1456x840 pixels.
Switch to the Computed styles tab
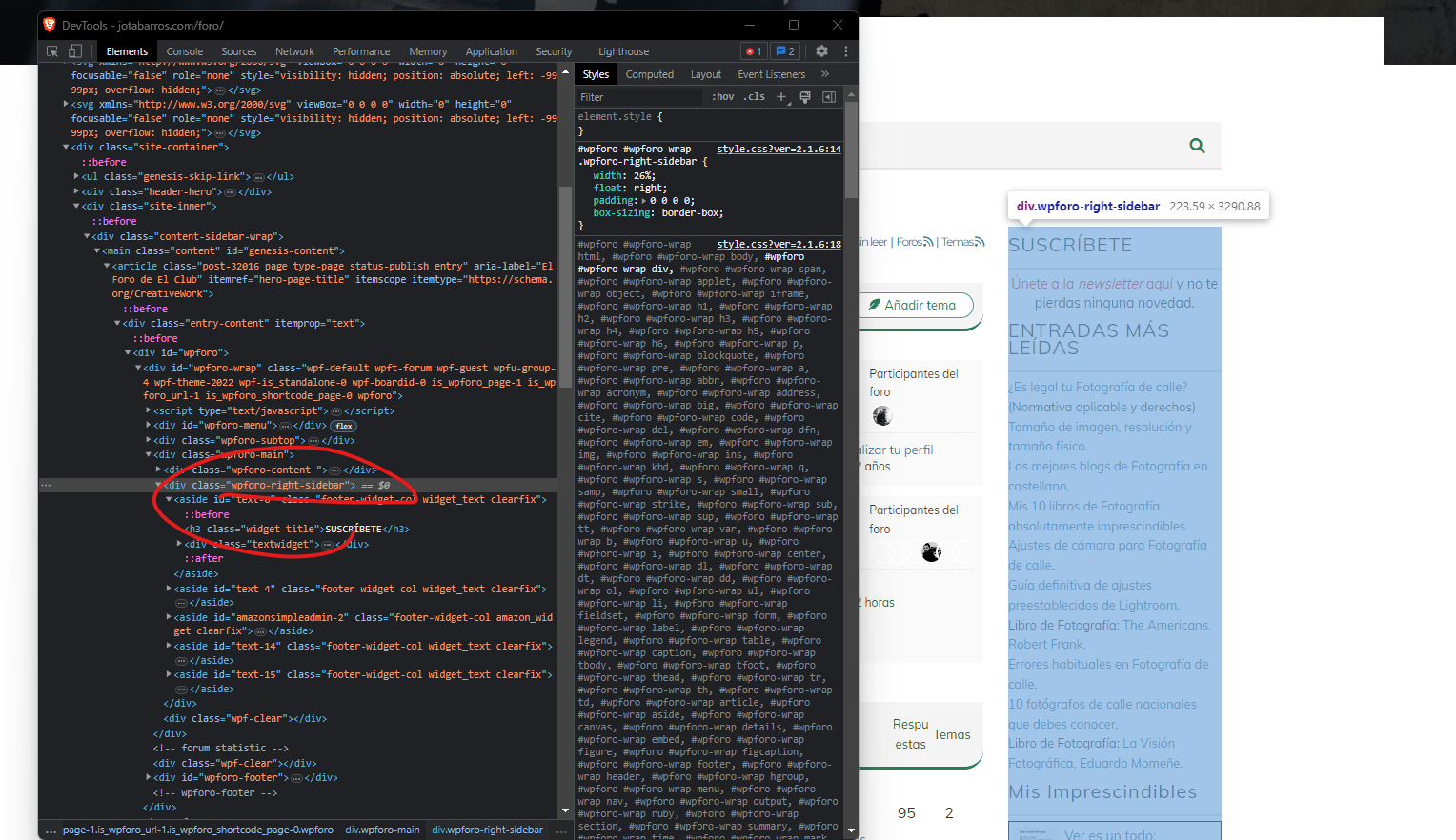pyautogui.click(x=649, y=74)
